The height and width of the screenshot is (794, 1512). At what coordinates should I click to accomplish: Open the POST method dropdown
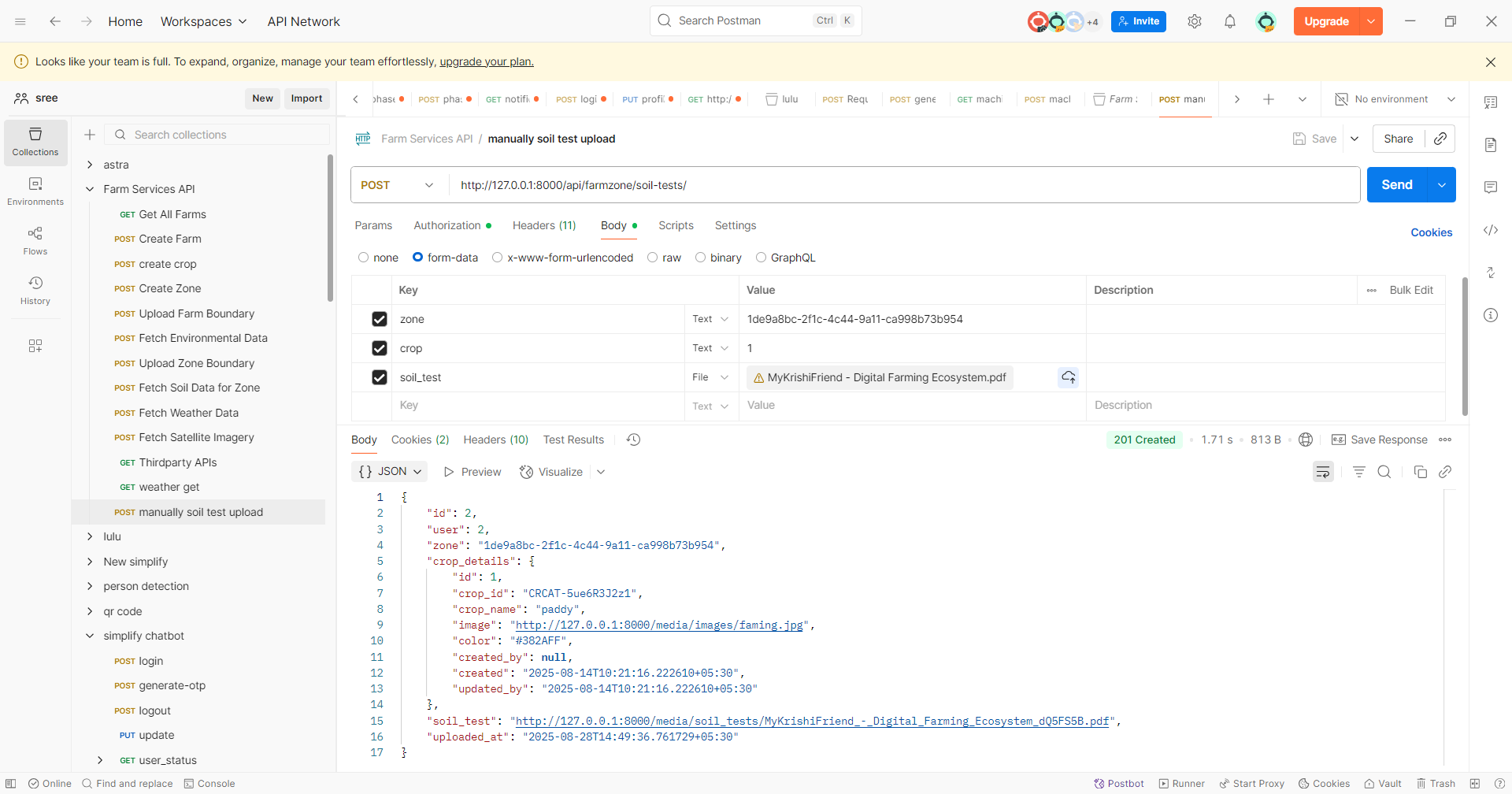(398, 185)
